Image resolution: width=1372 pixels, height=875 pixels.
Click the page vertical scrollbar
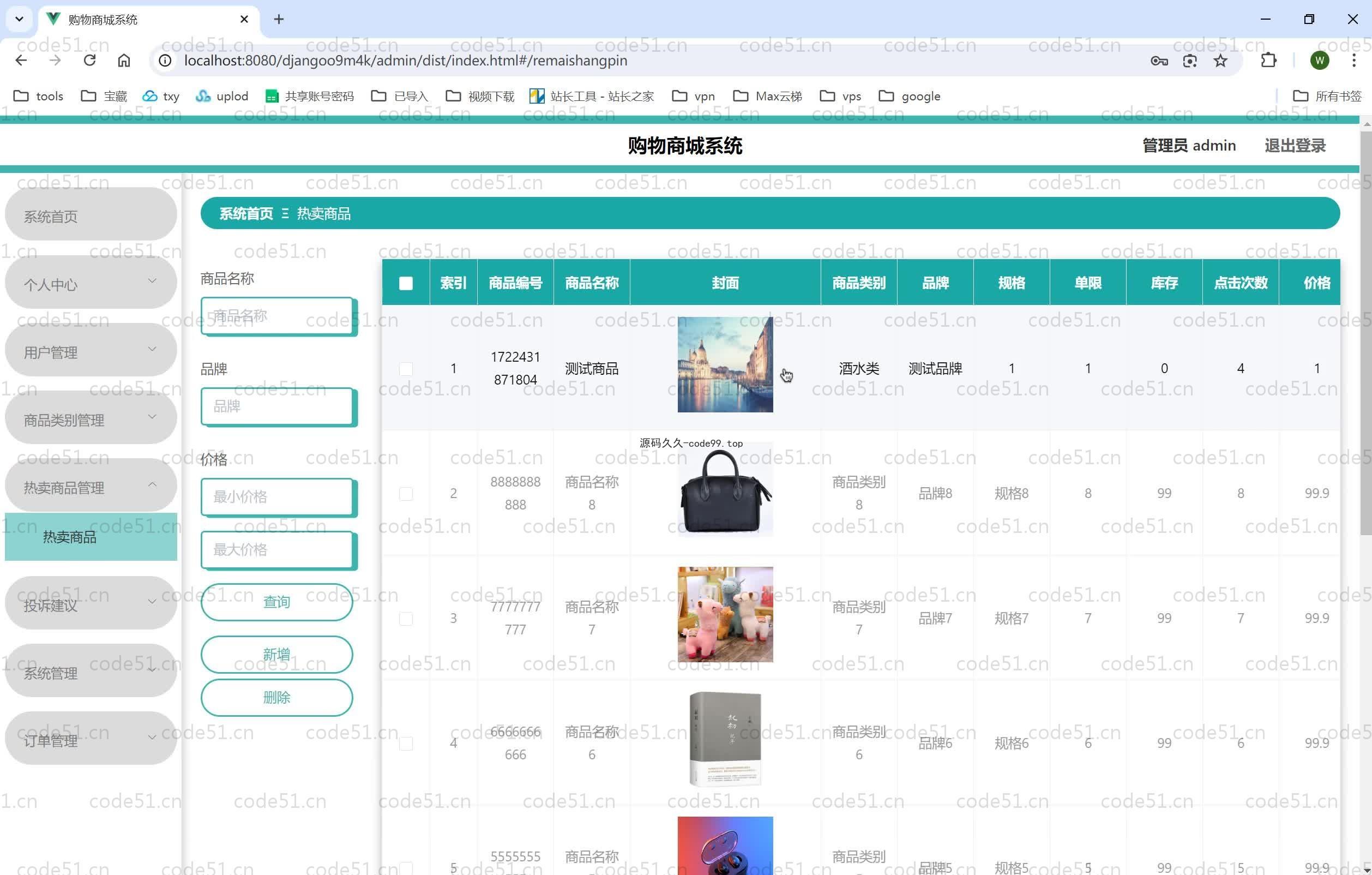(1365, 333)
